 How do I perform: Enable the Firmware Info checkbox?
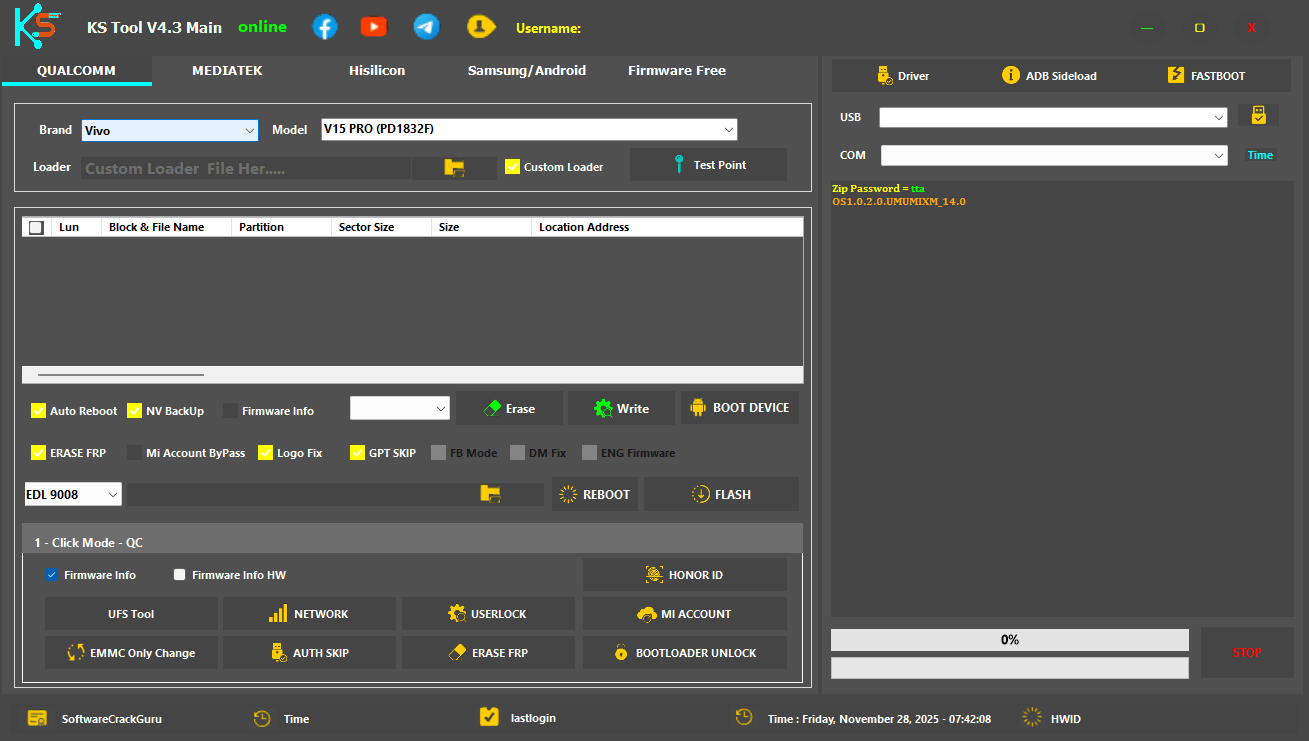point(231,410)
